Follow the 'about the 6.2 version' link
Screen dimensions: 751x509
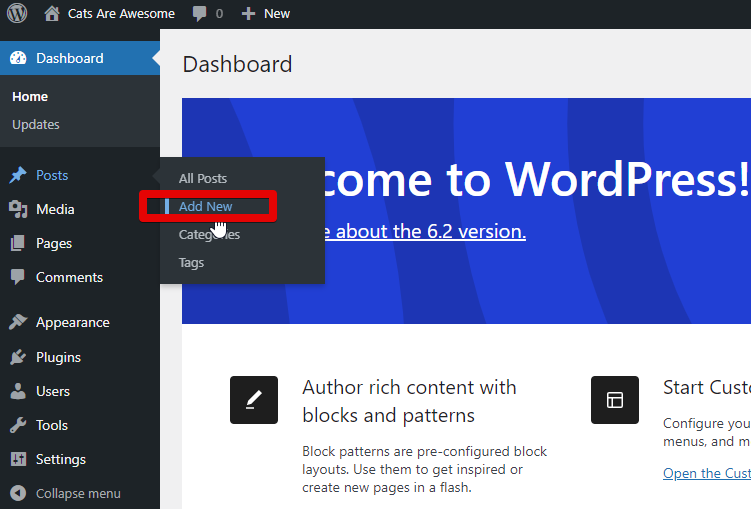[x=425, y=232]
